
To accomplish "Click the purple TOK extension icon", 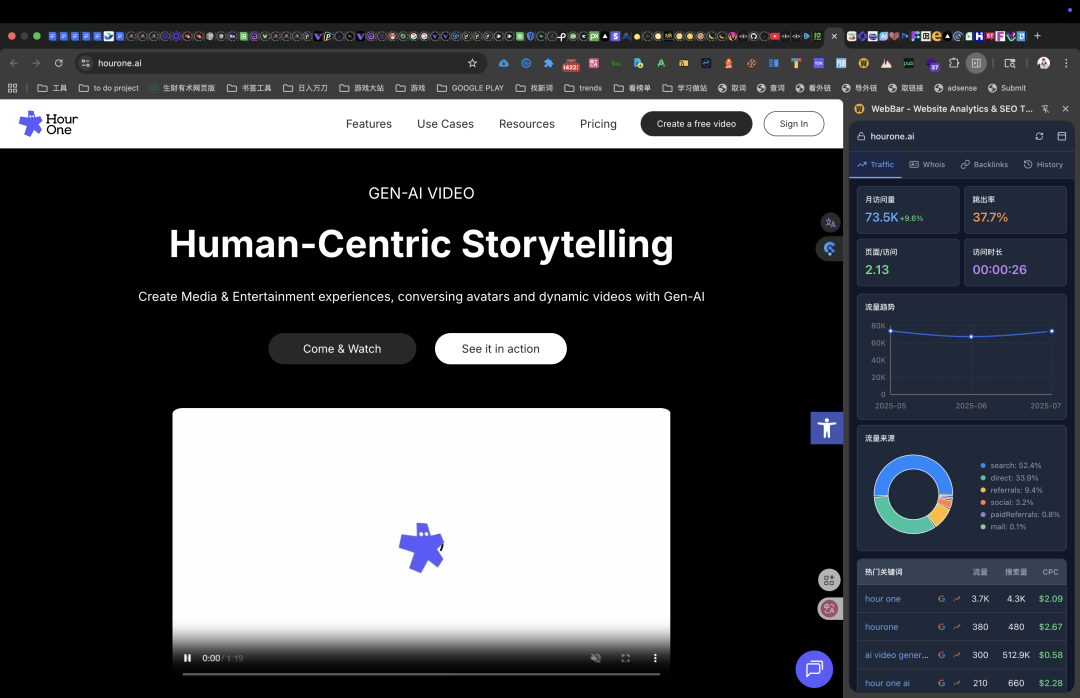I will 818,63.
